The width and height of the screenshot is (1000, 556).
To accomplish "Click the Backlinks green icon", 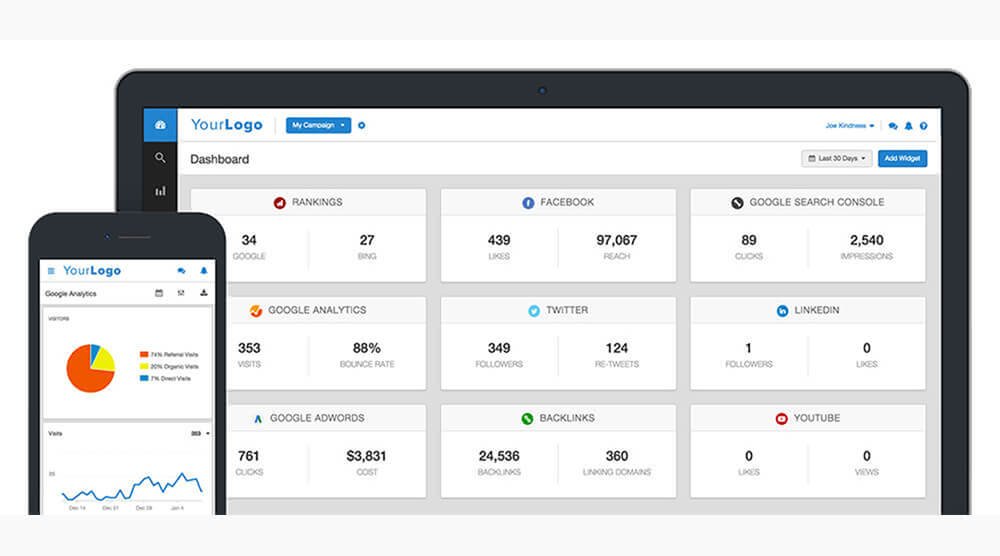I will (527, 419).
